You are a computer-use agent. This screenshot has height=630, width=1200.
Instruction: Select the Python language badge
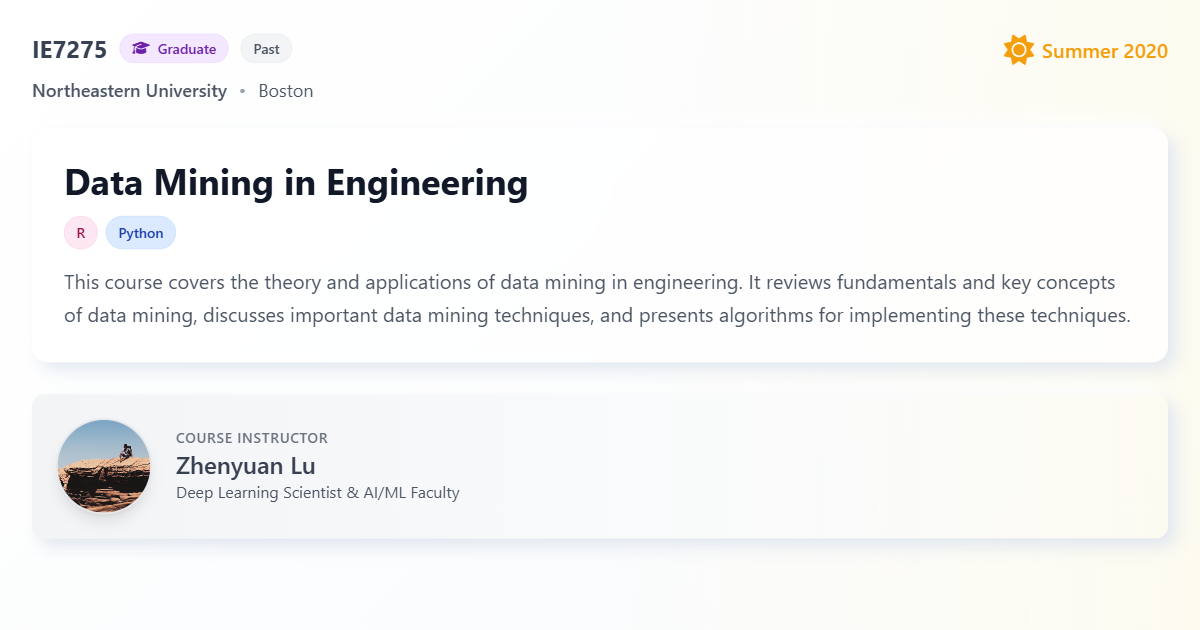tap(140, 232)
